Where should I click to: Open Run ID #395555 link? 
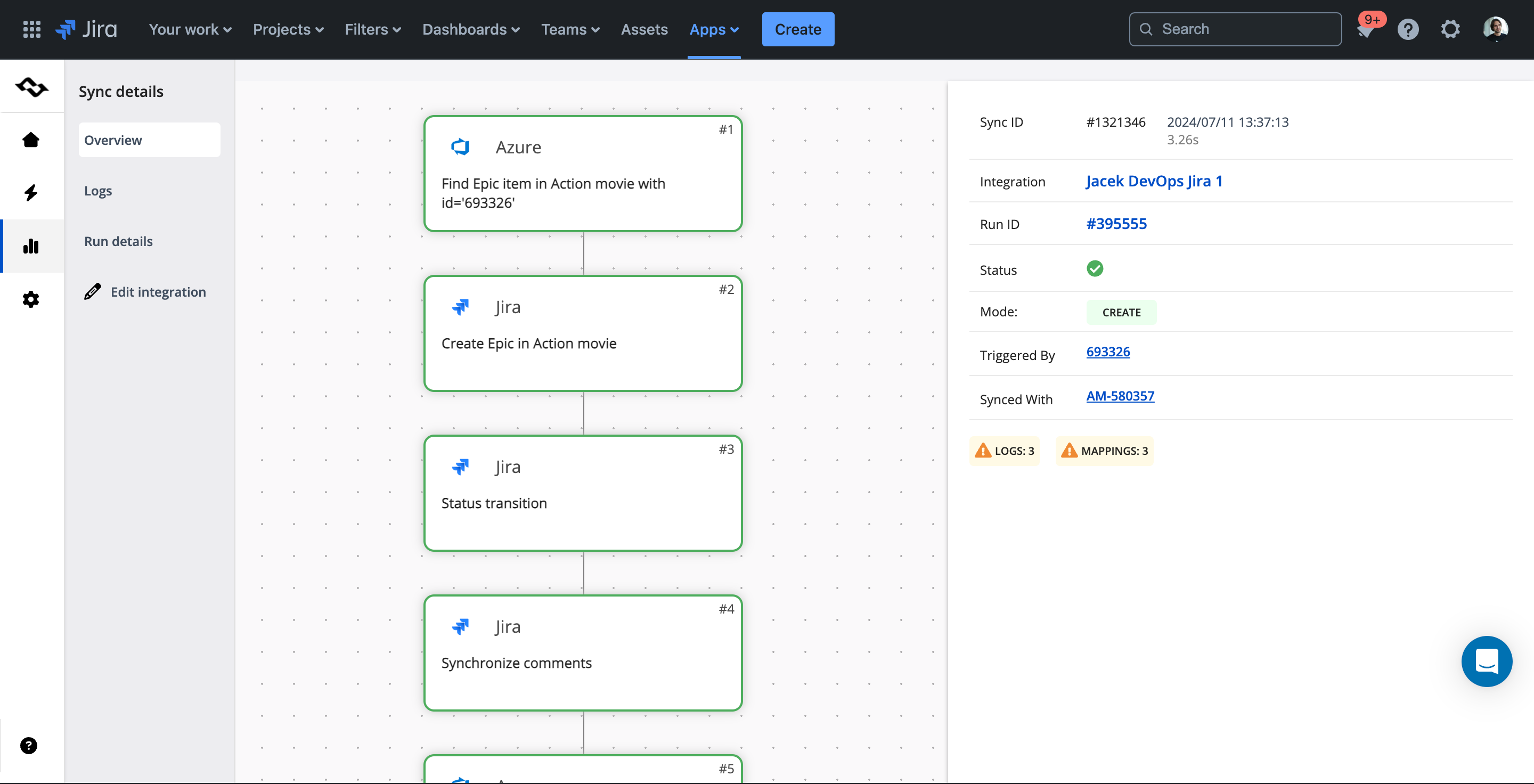(x=1116, y=224)
